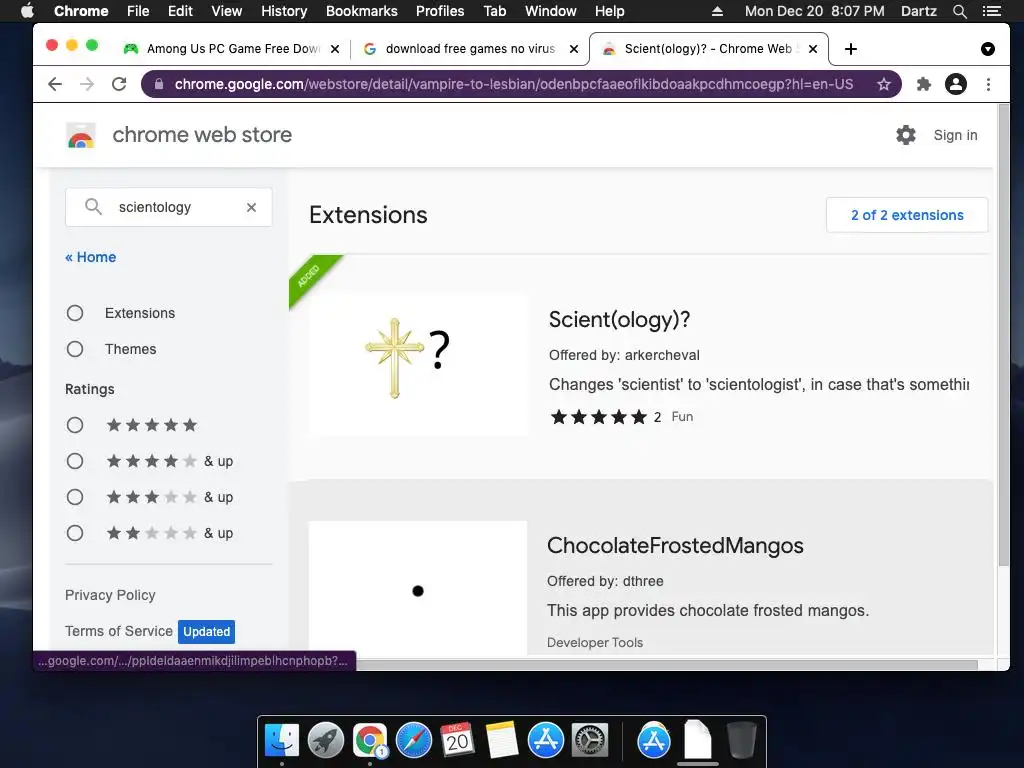Filter by four stars & up
1024x768 pixels.
coord(75,462)
